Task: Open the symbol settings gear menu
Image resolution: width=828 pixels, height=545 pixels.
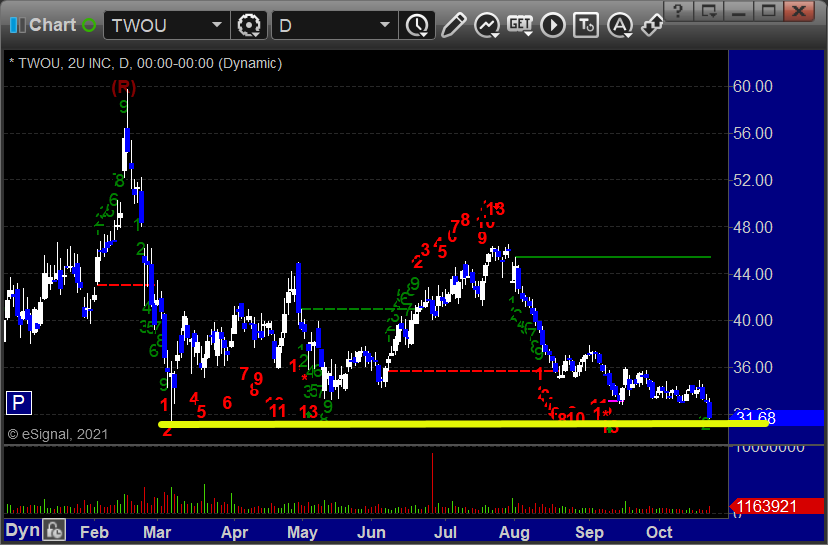Action: 249,25
